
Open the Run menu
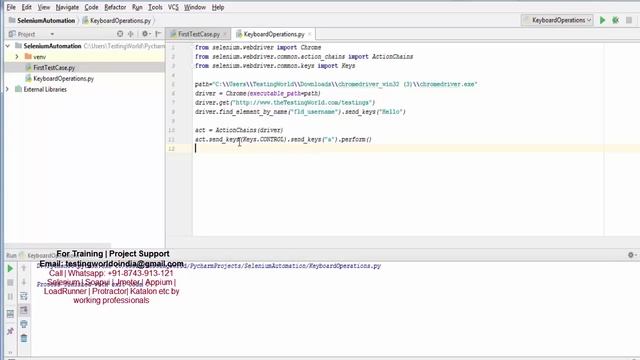137,7
